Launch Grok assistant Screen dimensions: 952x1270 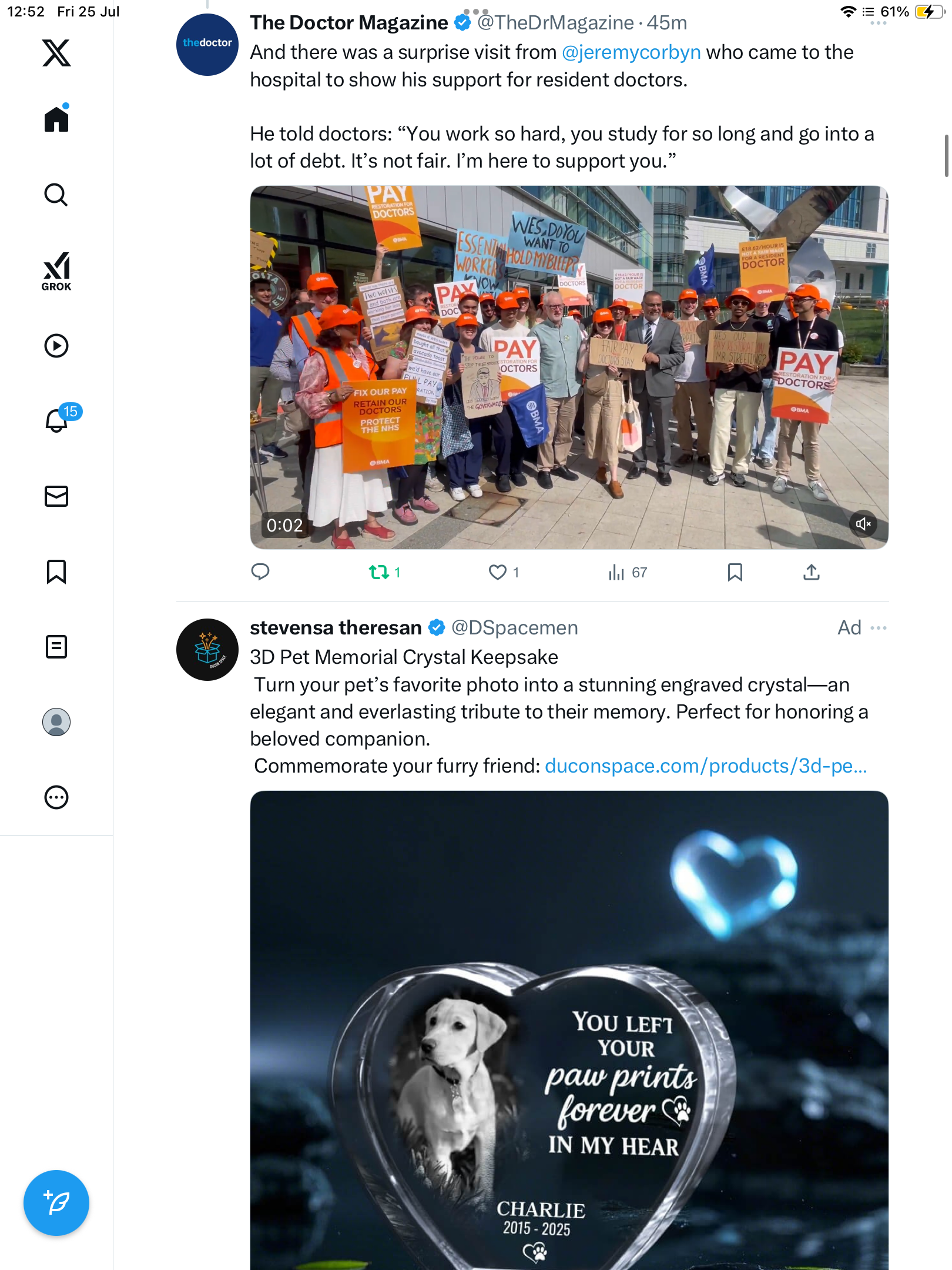click(56, 271)
